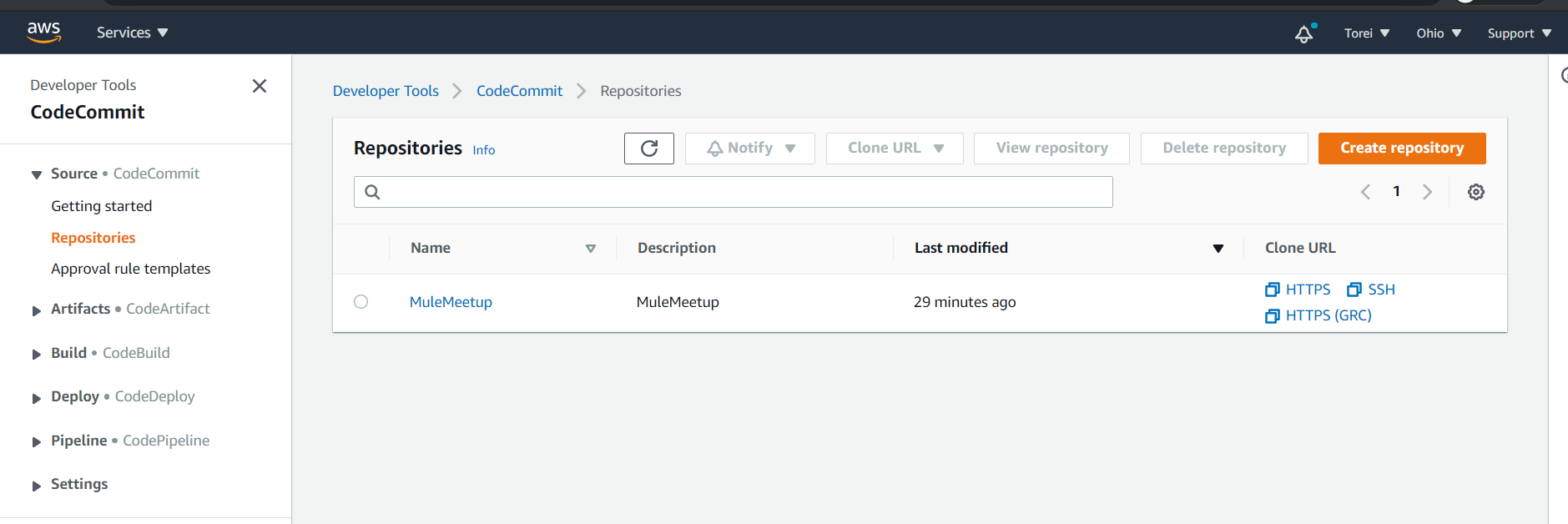Expand the Pipeline CodePipeline section
The height and width of the screenshot is (524, 1568).
37,441
